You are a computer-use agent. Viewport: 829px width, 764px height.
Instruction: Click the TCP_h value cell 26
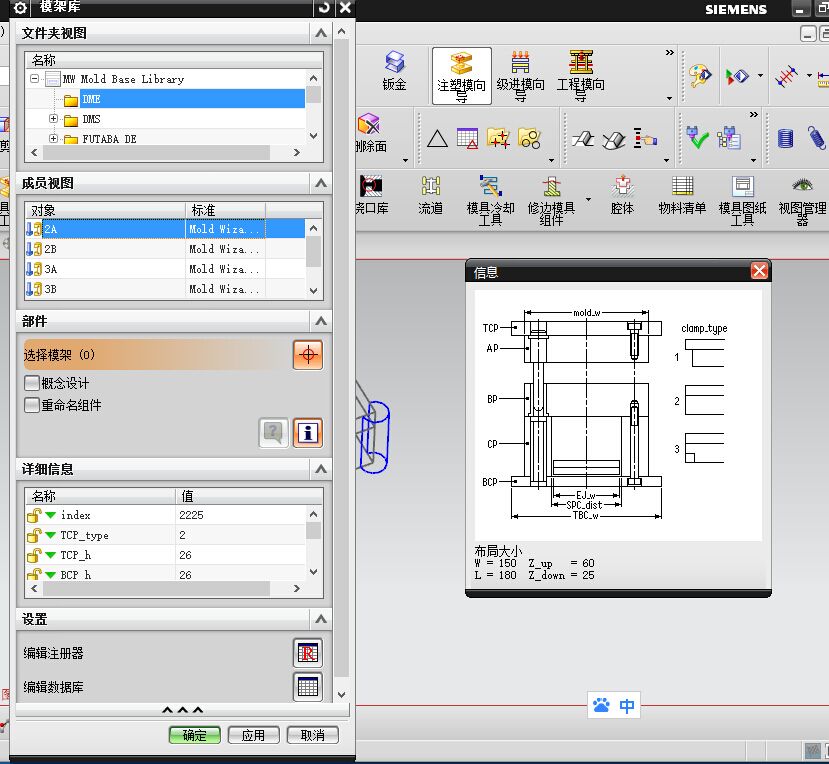(241, 555)
